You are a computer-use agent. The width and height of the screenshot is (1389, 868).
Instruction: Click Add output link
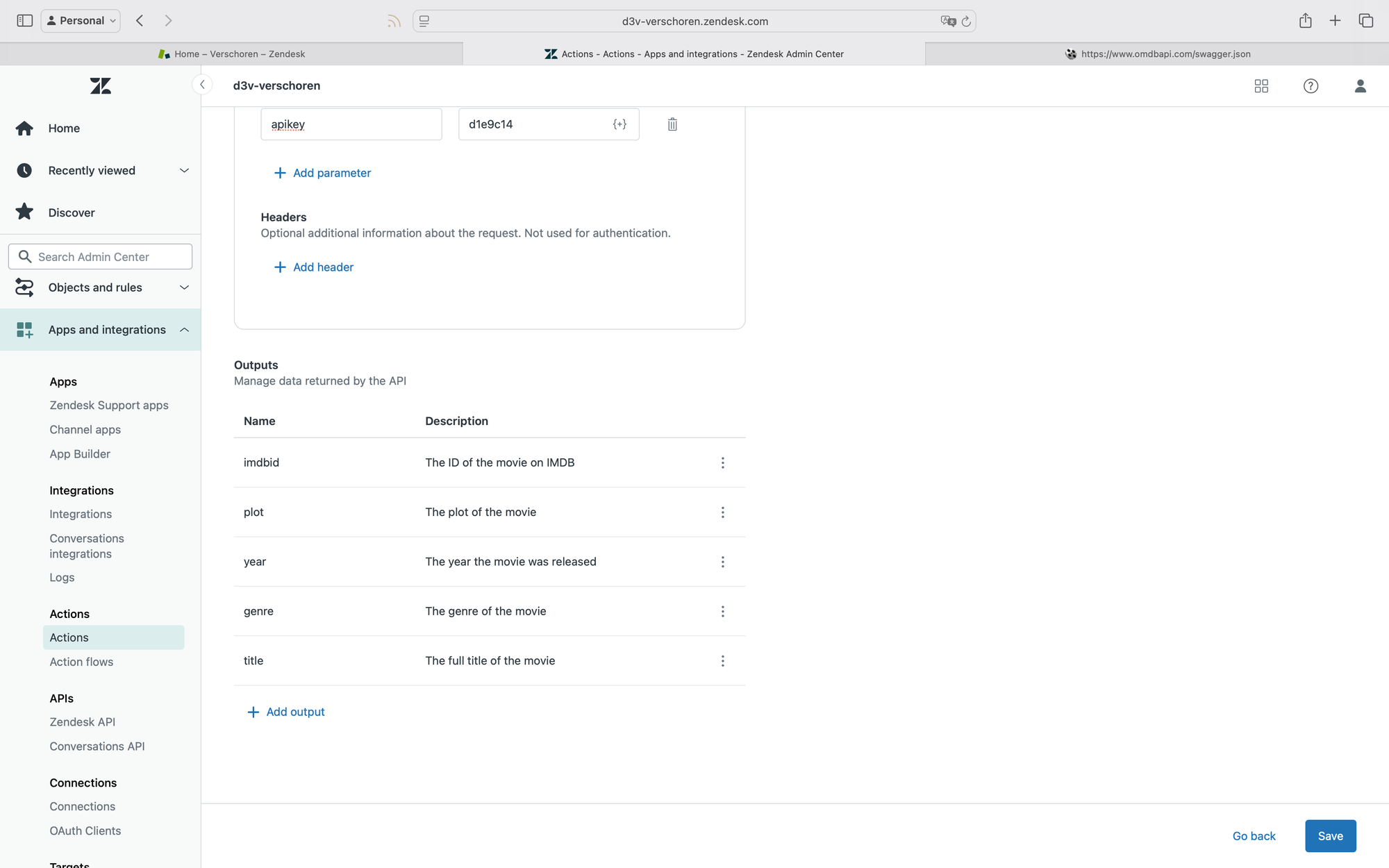[x=286, y=712]
